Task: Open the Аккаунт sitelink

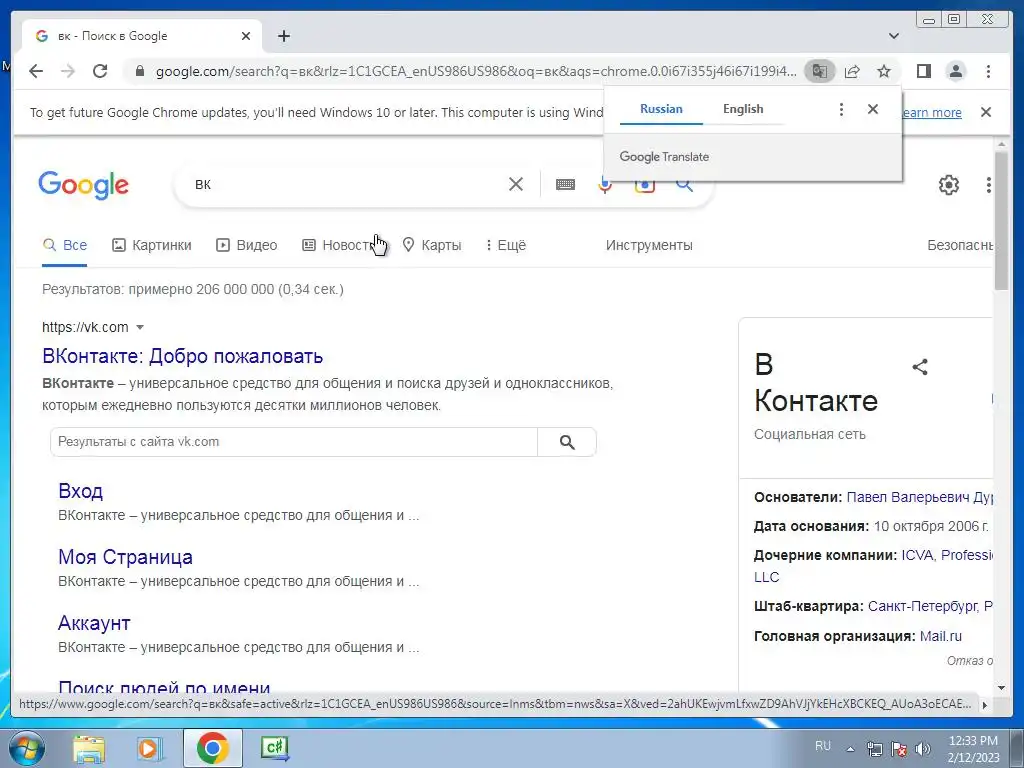Action: (x=94, y=623)
